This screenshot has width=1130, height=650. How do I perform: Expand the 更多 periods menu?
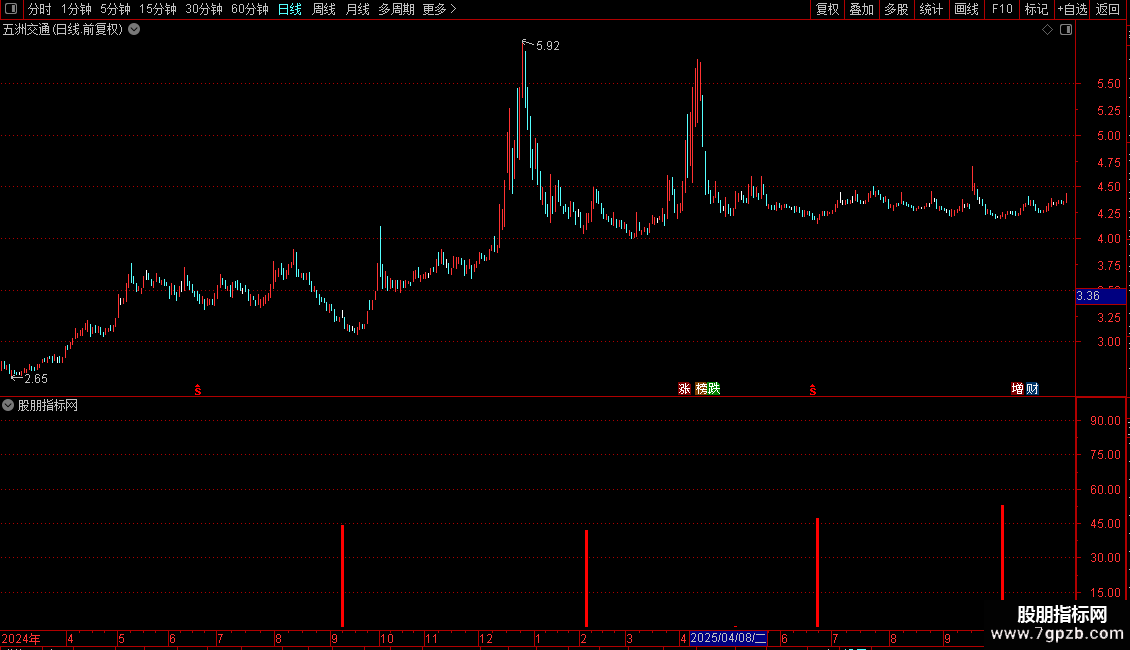point(439,9)
